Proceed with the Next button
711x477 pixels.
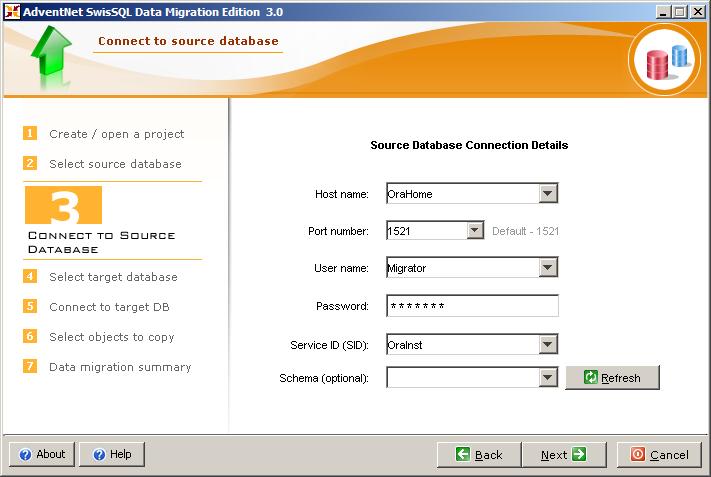(x=564, y=454)
